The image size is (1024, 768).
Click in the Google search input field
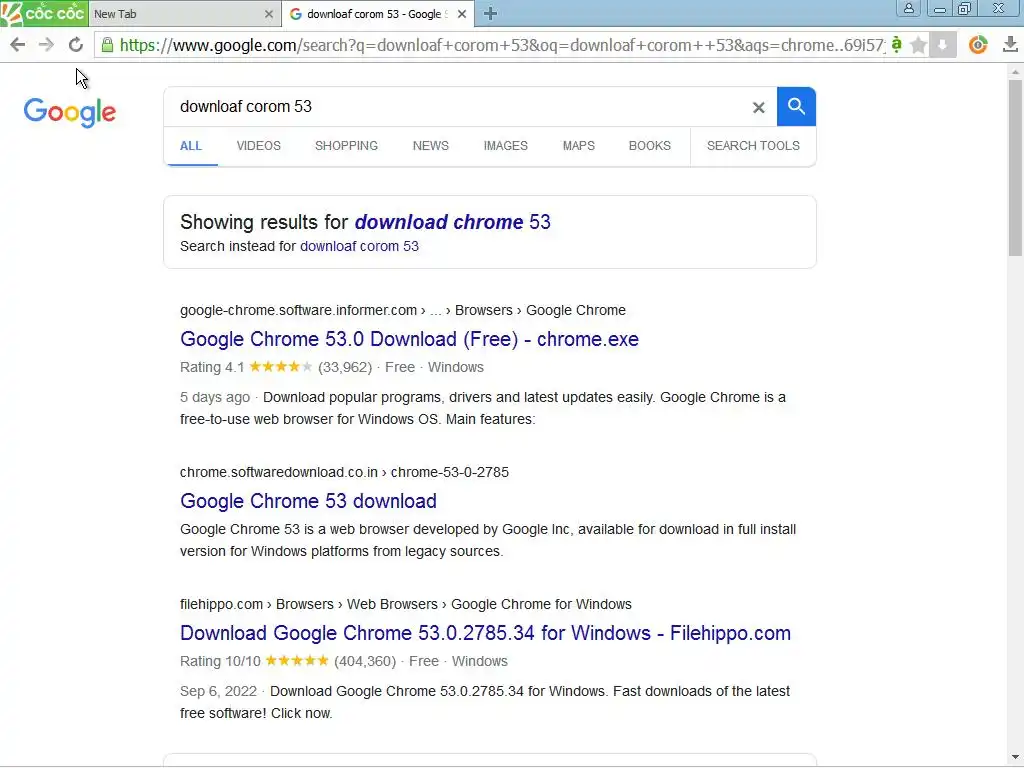tap(457, 106)
